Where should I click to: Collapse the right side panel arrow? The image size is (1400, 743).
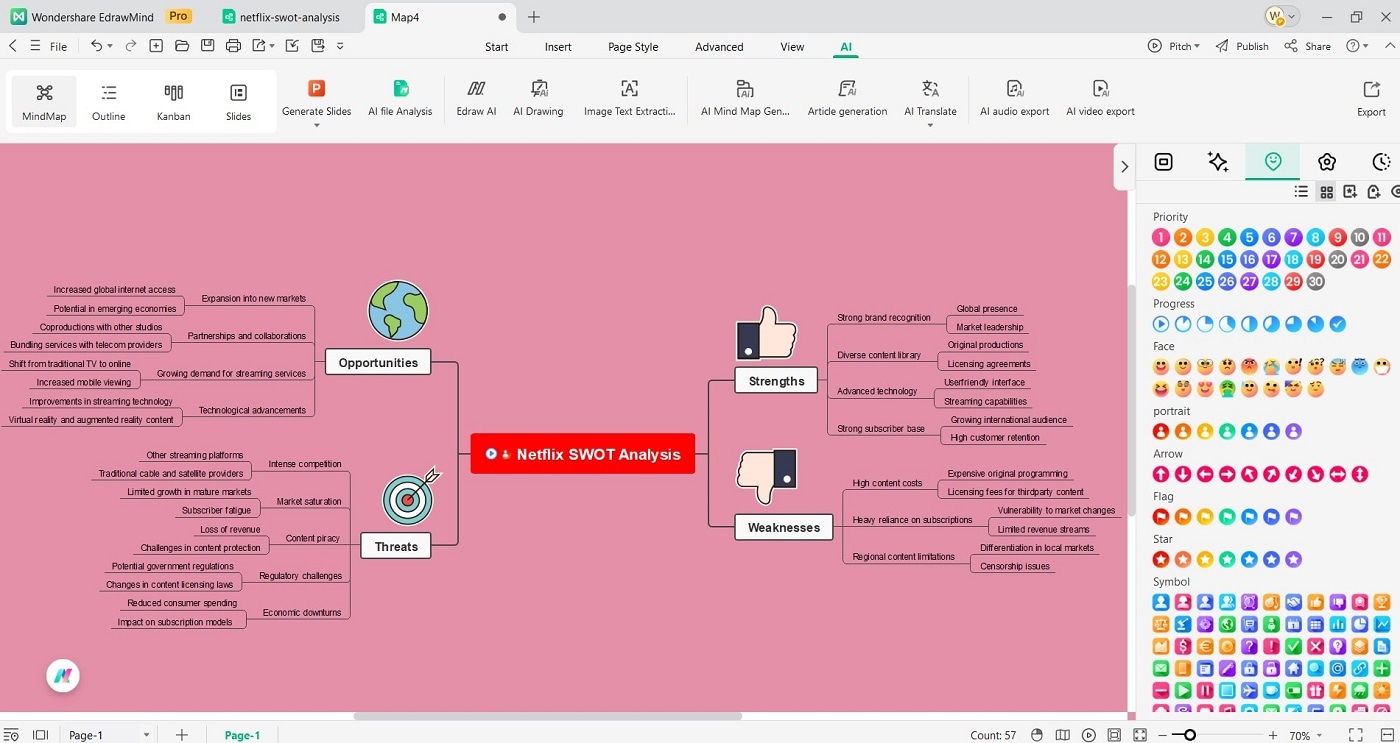click(x=1125, y=167)
